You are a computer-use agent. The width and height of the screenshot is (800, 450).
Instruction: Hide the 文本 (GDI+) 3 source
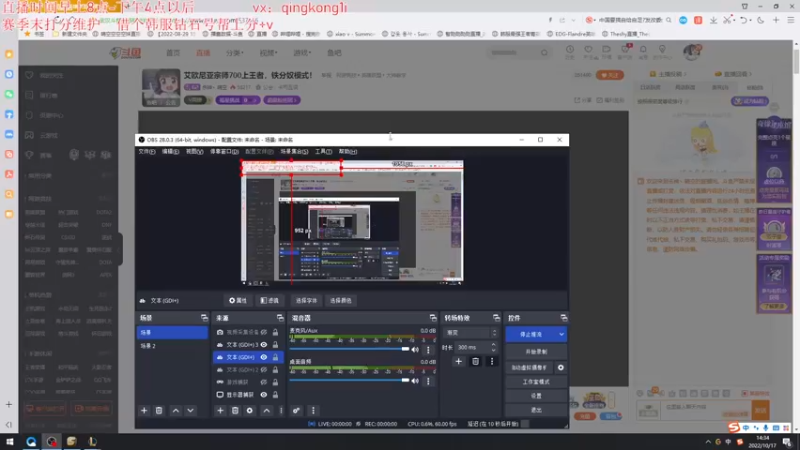pos(264,345)
